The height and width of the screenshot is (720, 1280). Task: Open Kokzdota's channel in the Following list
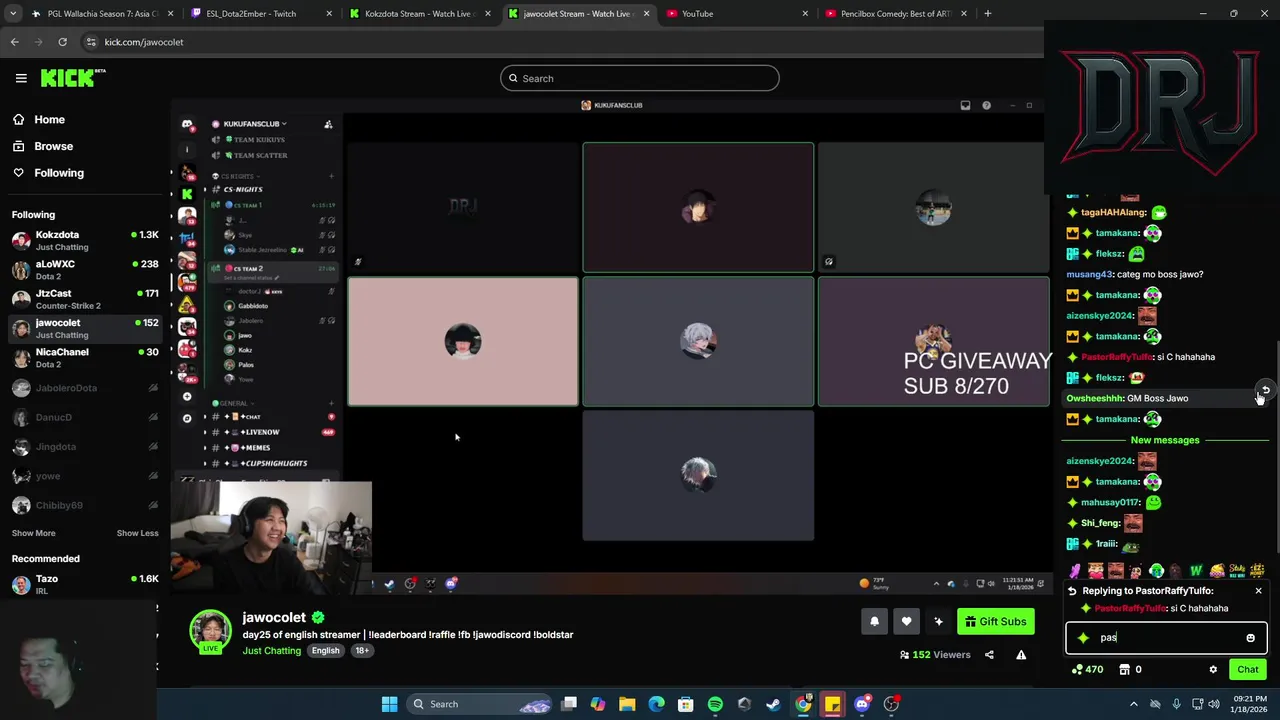(85, 240)
